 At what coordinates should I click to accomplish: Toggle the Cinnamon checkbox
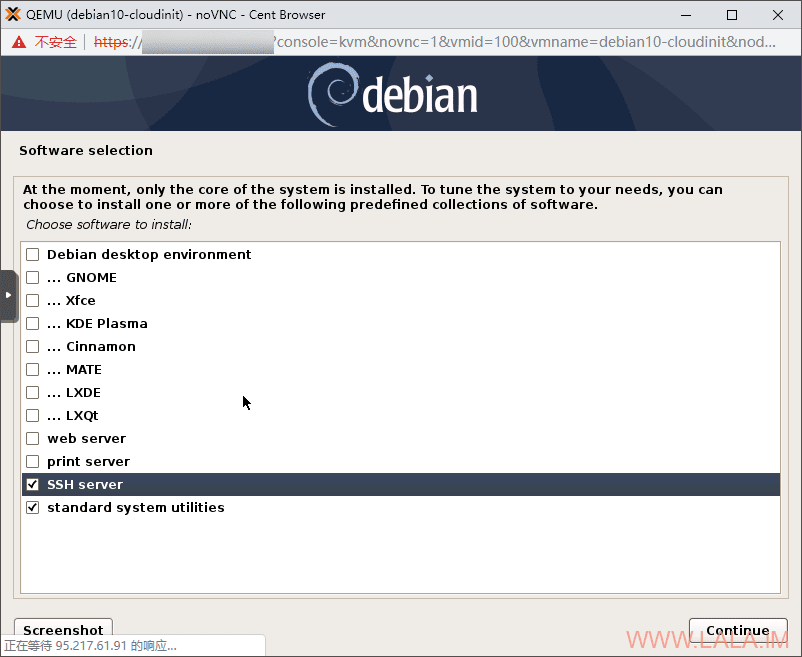coord(33,347)
